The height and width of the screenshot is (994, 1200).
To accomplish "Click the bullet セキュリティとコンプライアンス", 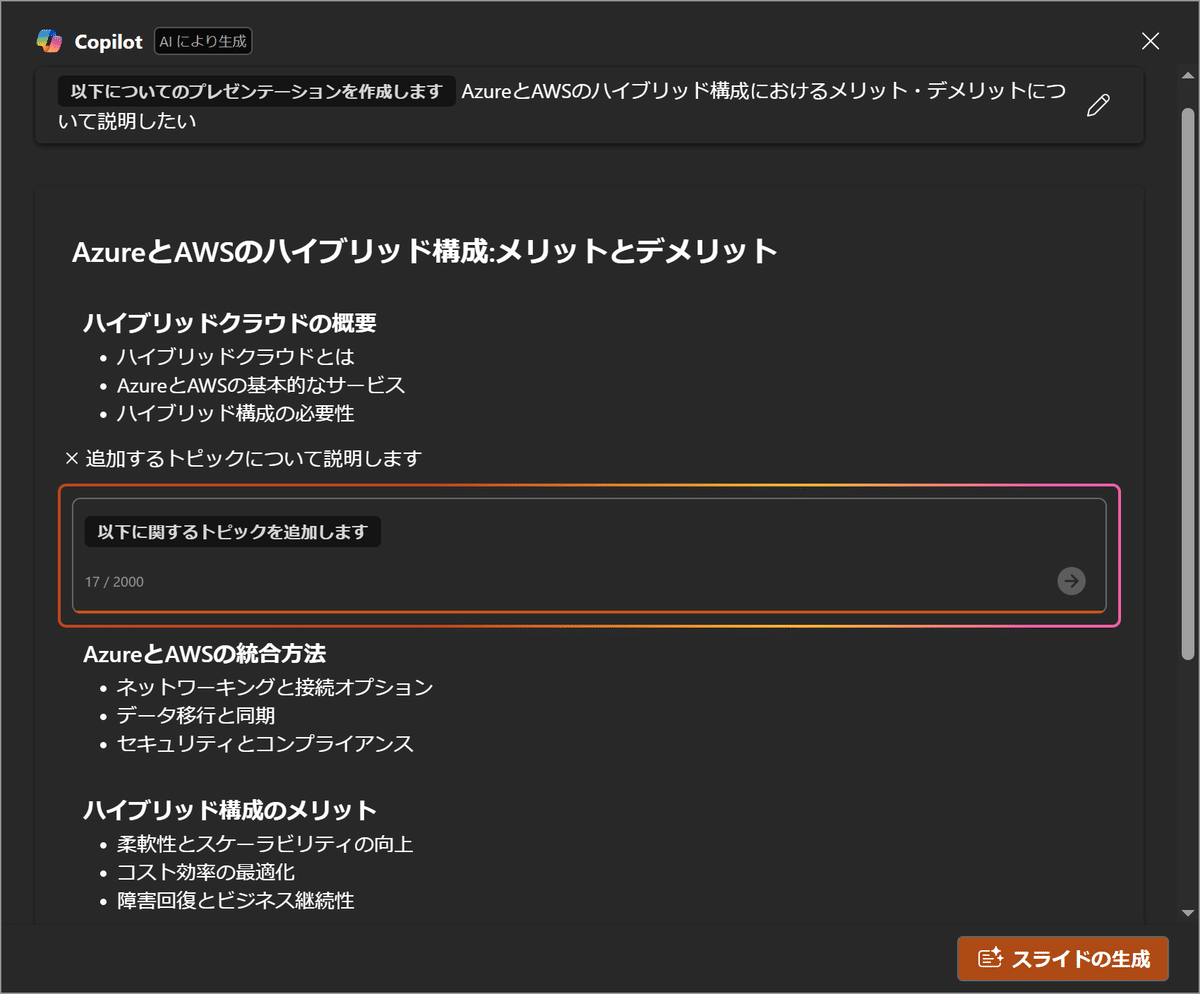I will click(264, 744).
